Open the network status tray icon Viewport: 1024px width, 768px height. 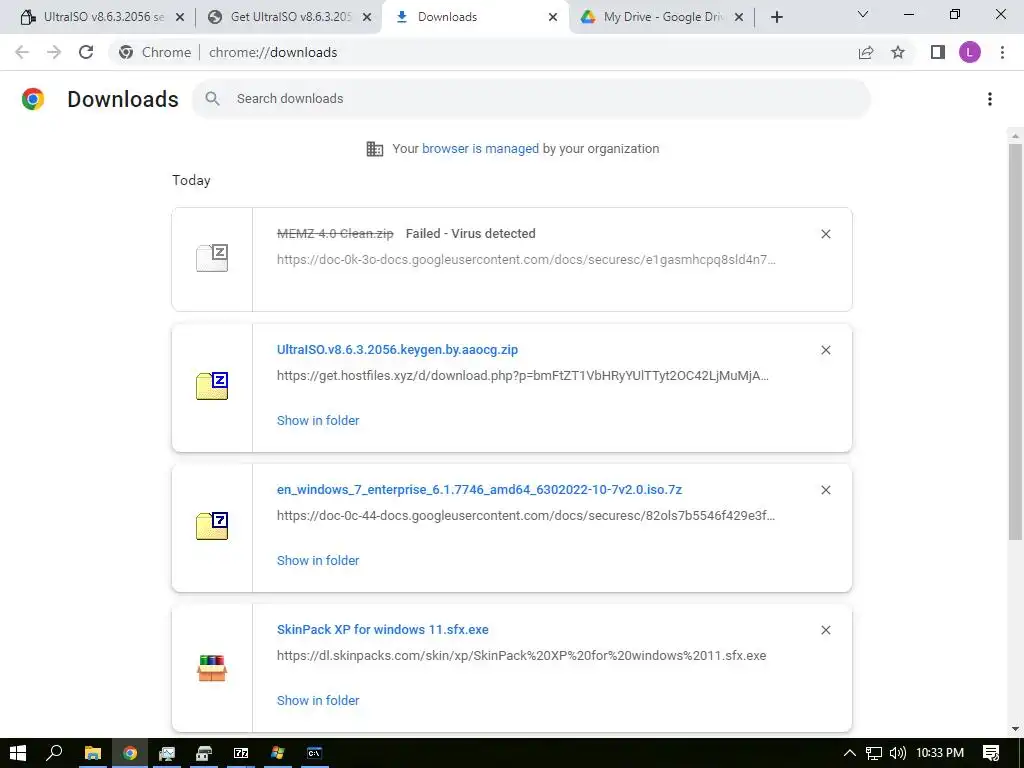tap(874, 753)
